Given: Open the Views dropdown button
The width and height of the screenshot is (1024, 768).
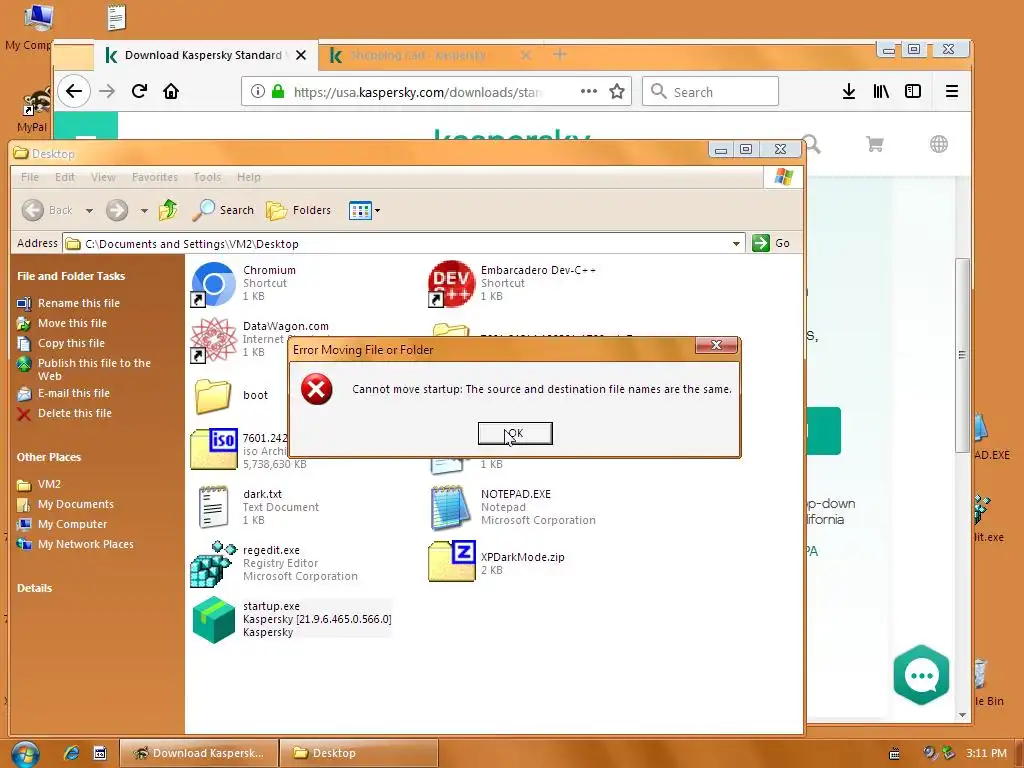Looking at the screenshot, I should pyautogui.click(x=364, y=210).
